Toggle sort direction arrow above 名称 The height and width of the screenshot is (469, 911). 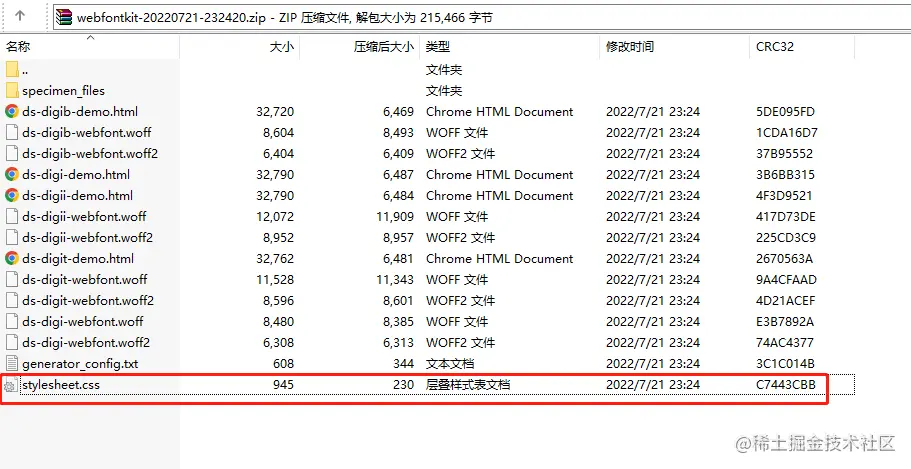pyautogui.click(x=91, y=38)
